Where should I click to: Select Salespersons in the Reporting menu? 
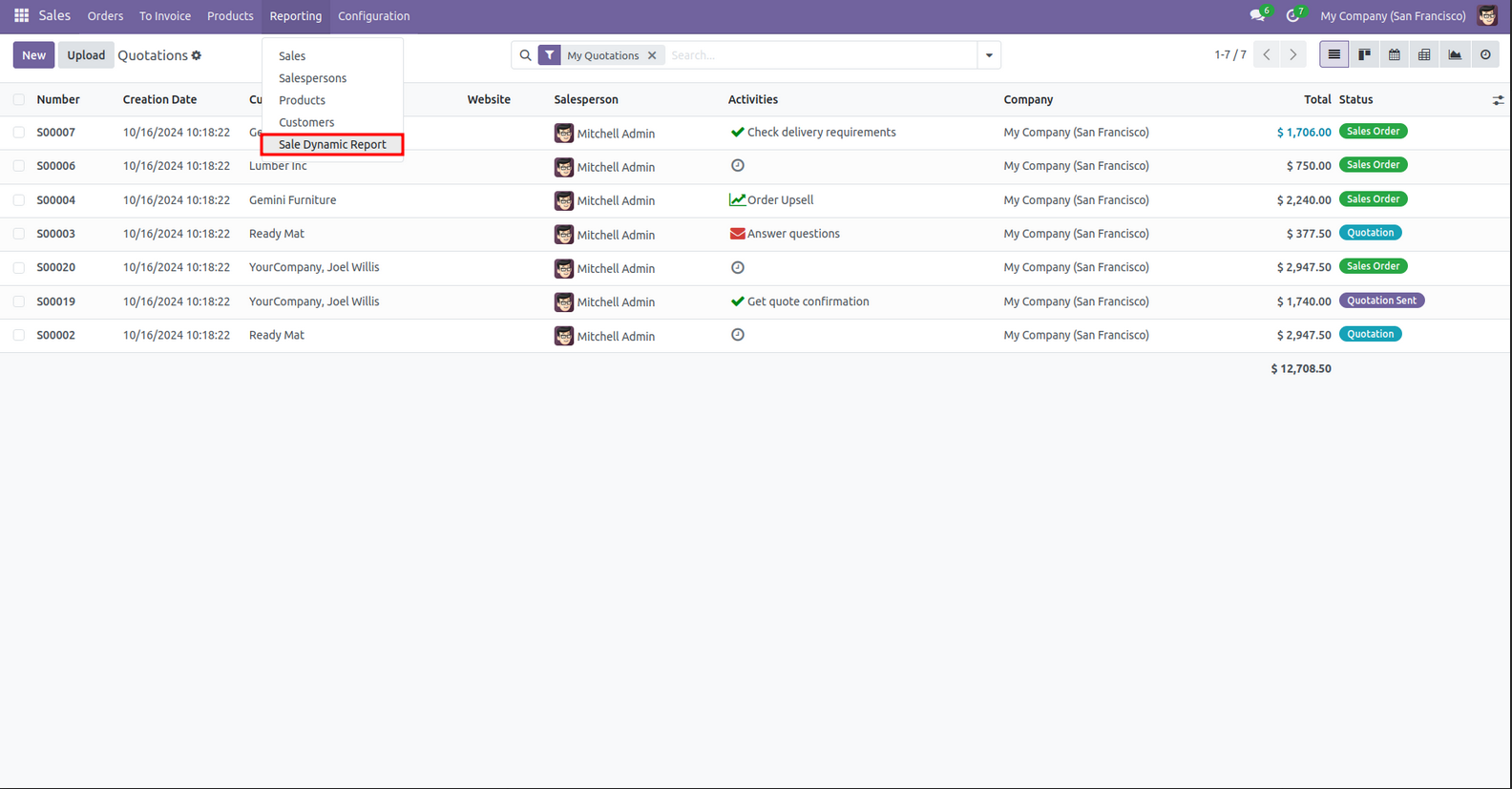312,78
